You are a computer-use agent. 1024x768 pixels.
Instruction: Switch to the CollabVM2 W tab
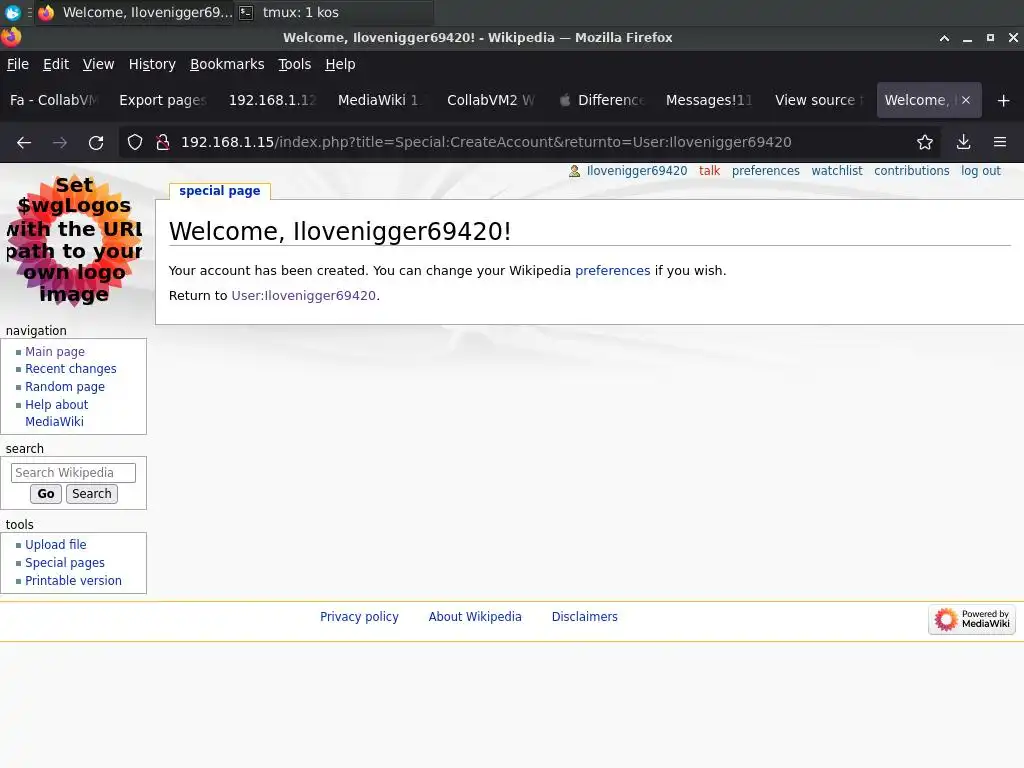pyautogui.click(x=490, y=100)
